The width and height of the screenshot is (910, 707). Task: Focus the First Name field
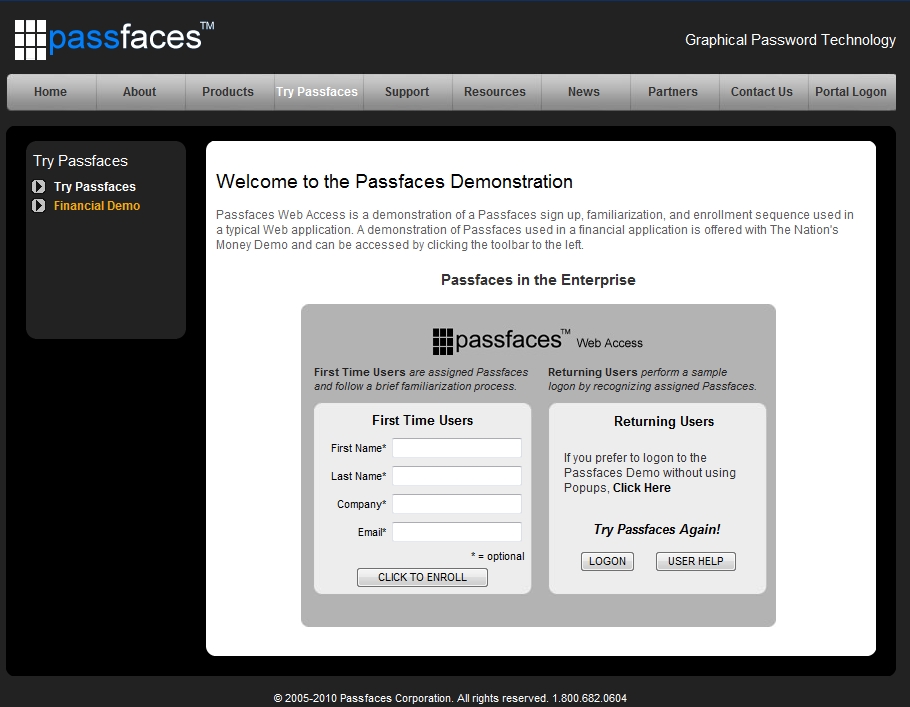point(457,448)
